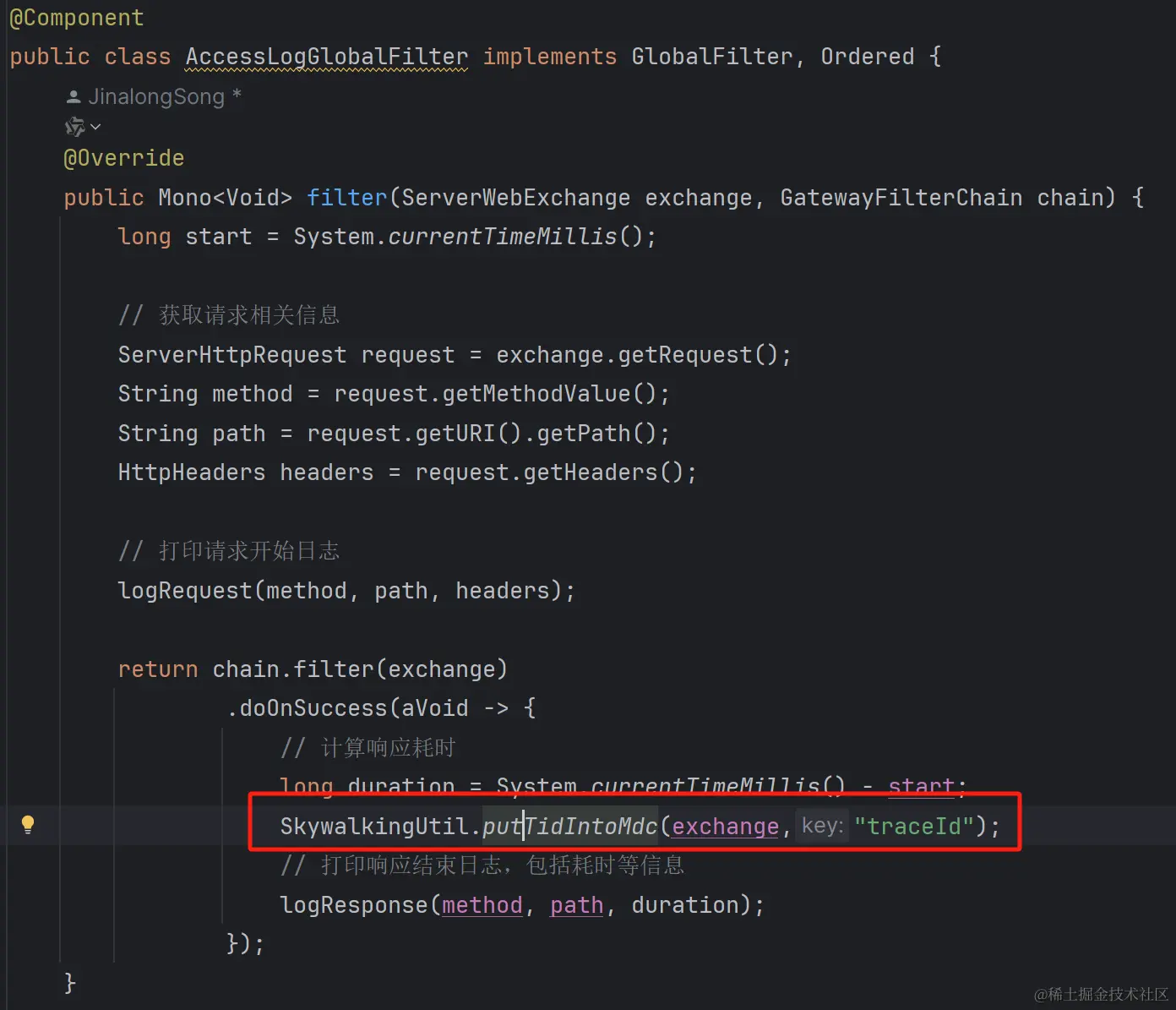Click the yellow lightbulb intention icon

coord(29,824)
